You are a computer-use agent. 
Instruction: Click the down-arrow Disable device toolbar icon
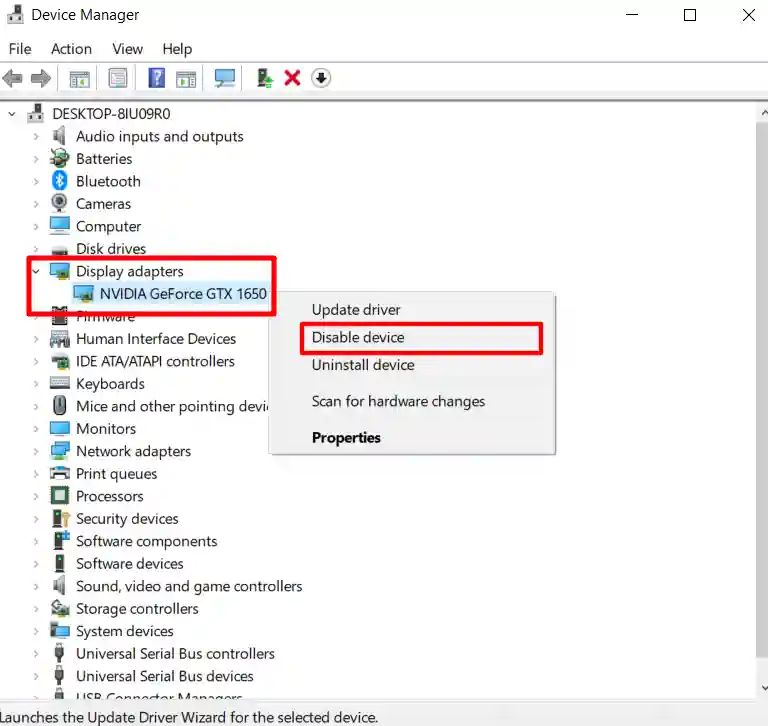pyautogui.click(x=321, y=78)
